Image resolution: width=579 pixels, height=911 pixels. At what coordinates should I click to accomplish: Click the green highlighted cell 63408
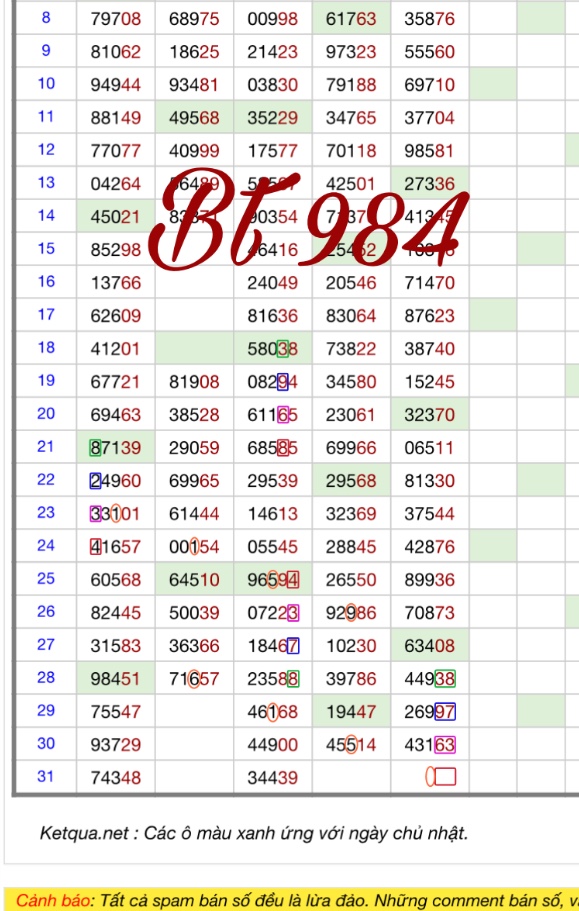coord(430,645)
